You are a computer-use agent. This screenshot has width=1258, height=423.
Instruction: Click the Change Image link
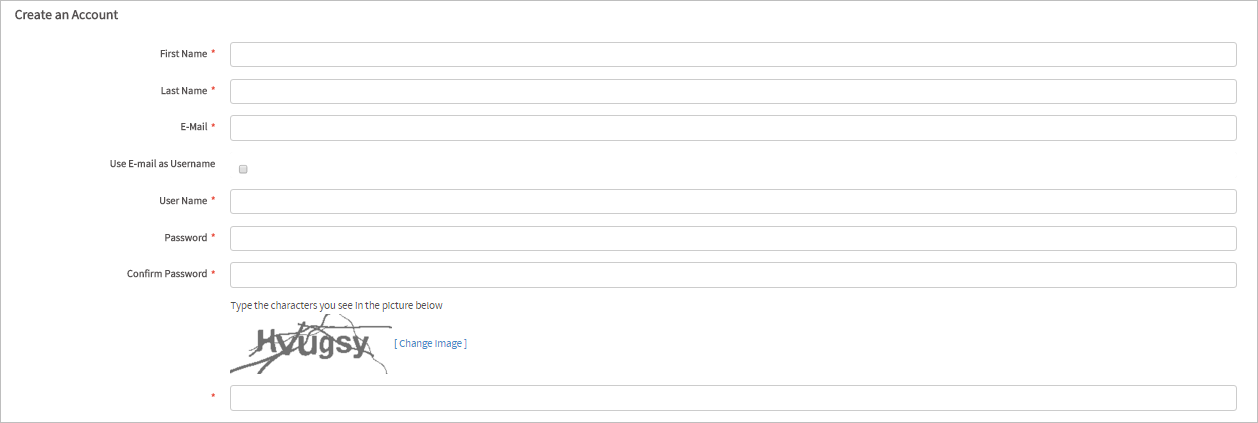[x=430, y=343]
